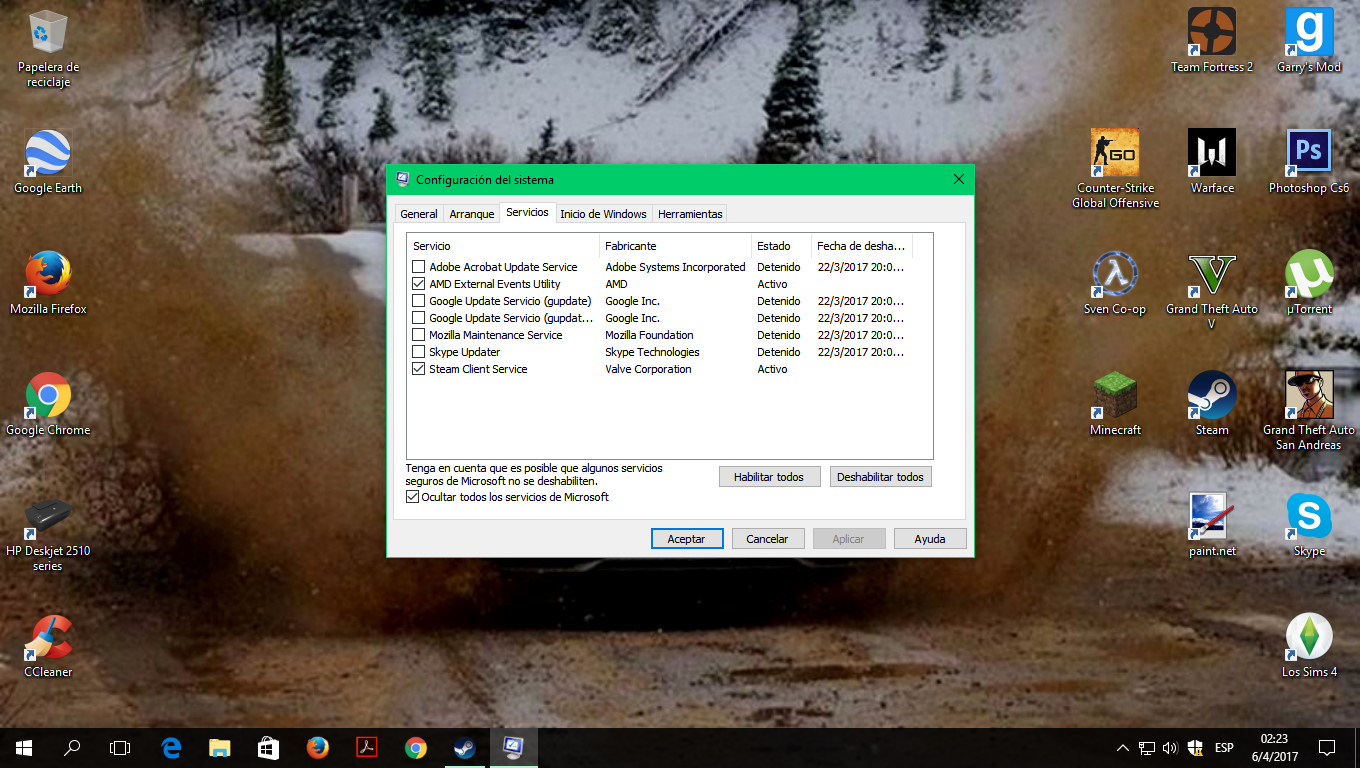Select the Sven Co-op desktop shortcut
The image size is (1360, 768).
coord(1115,283)
